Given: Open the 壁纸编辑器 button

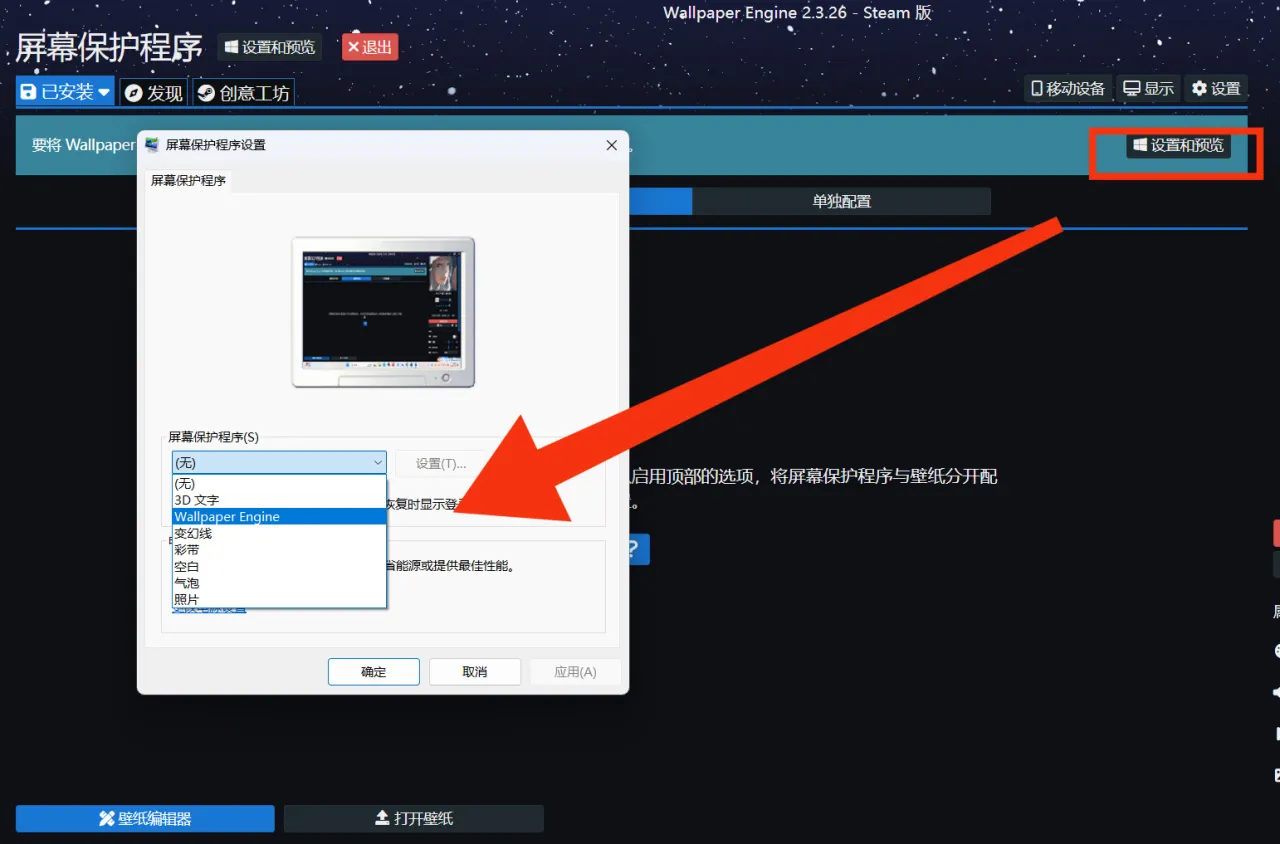Looking at the screenshot, I should (x=145, y=818).
